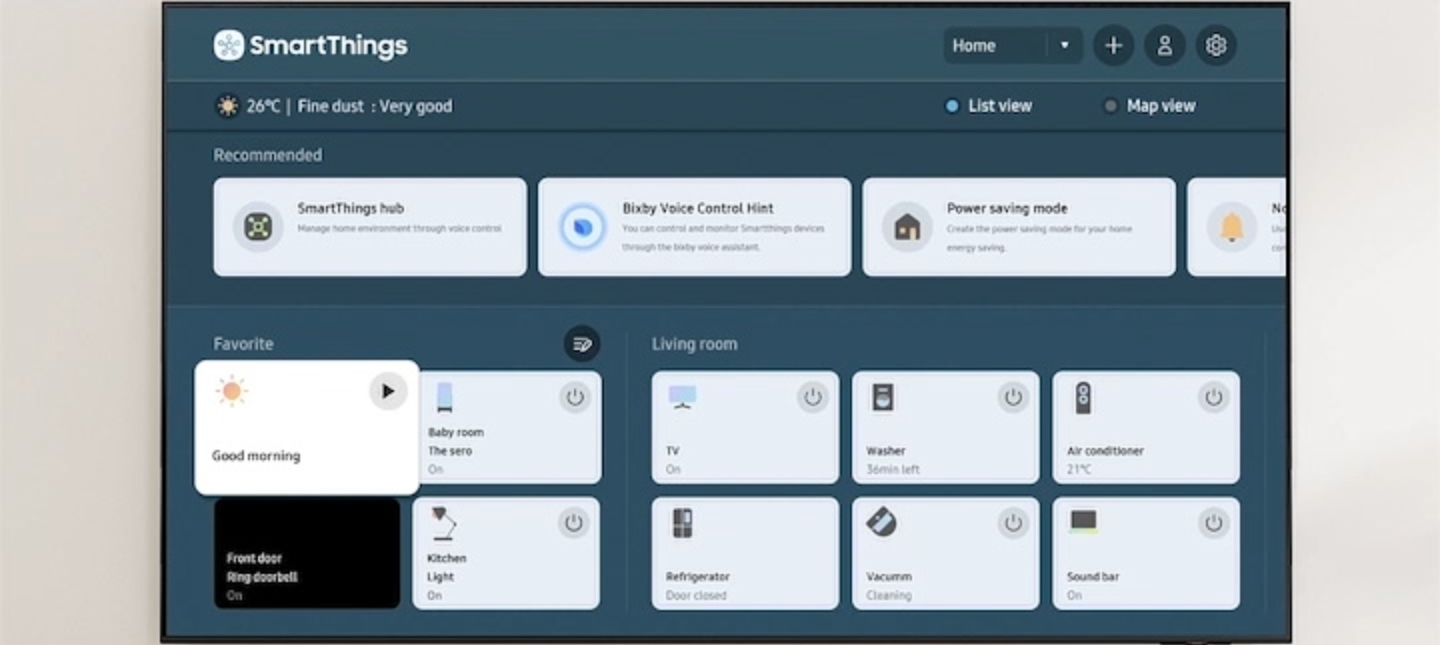Click the Washer device icon

point(883,397)
